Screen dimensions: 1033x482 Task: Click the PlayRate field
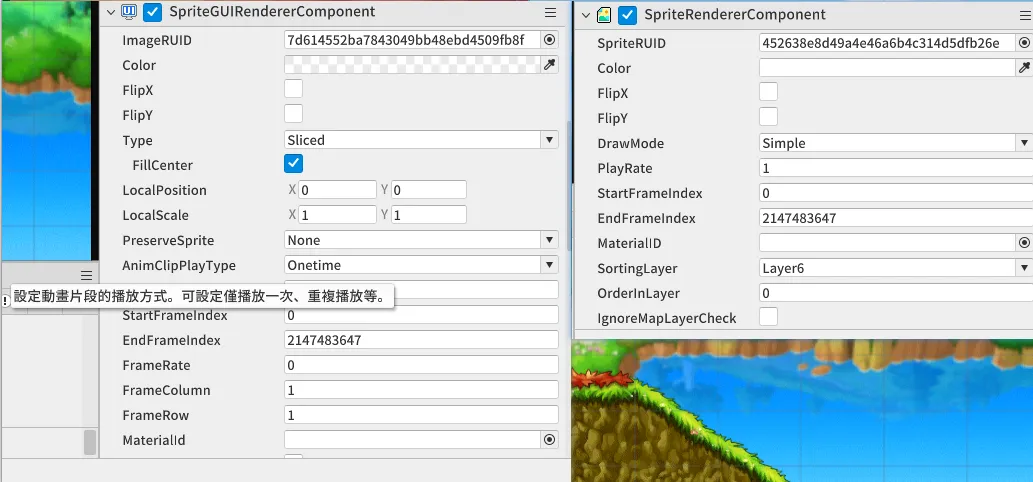click(896, 168)
